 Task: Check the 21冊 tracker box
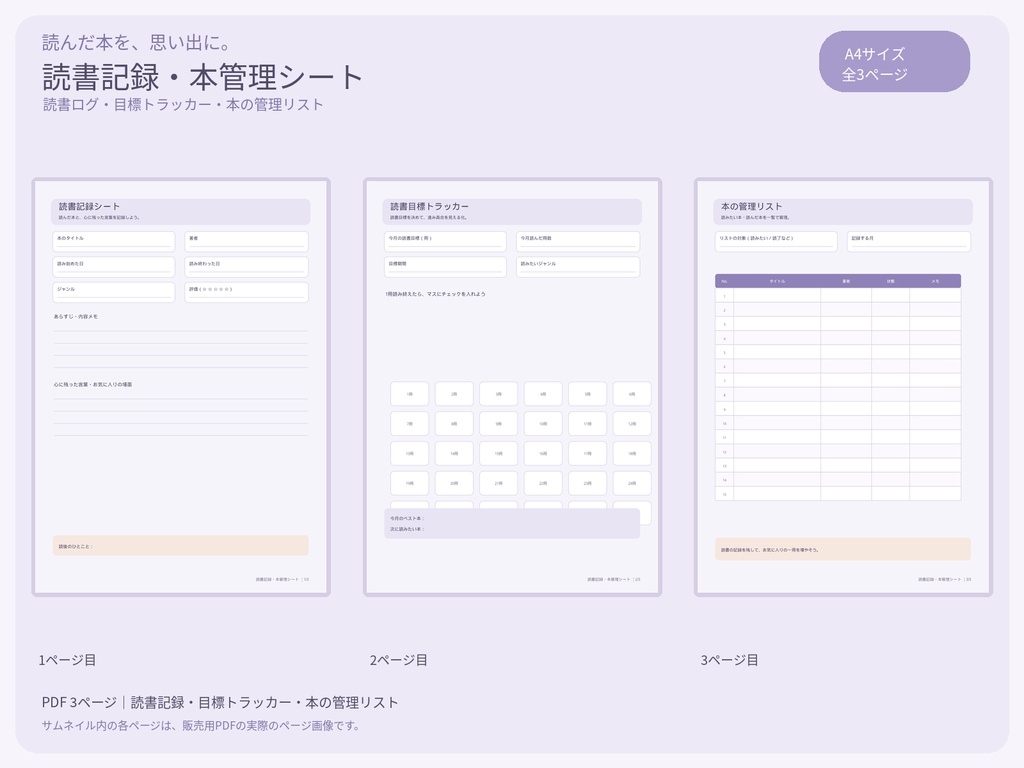coord(498,483)
